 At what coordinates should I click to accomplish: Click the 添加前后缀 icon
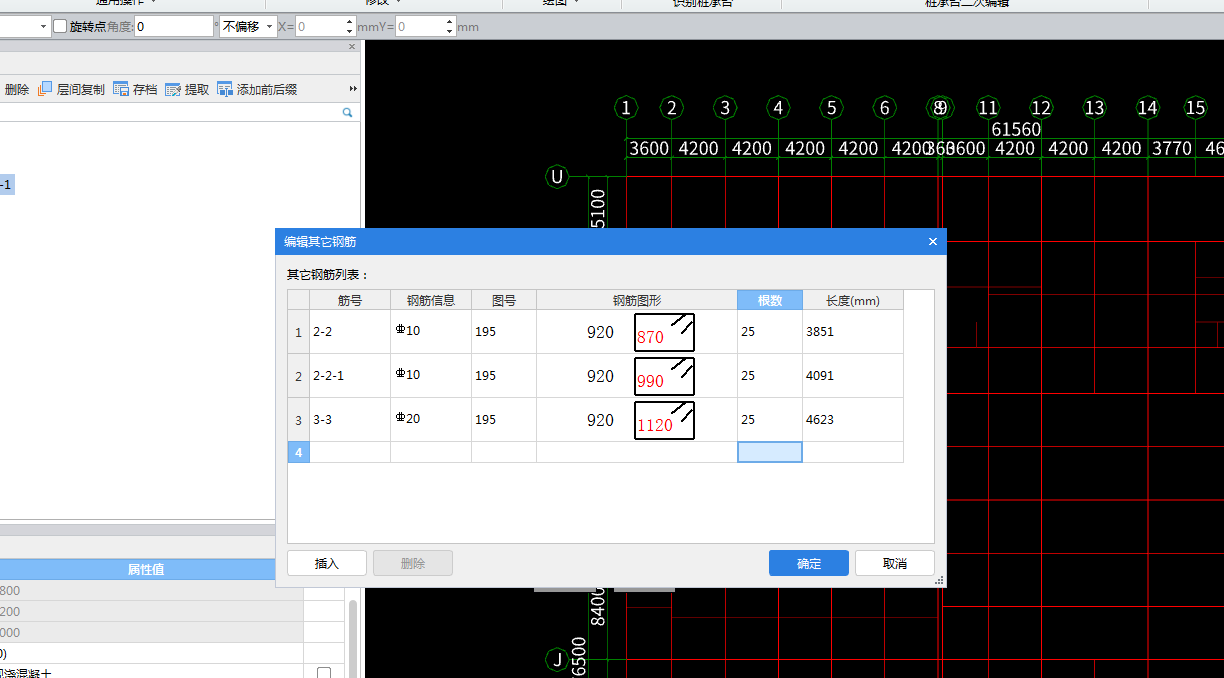[225, 89]
